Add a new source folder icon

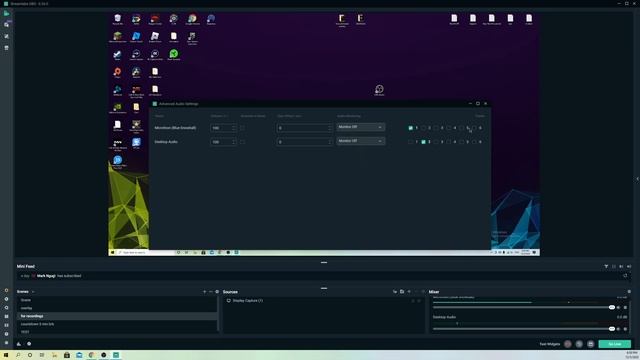[402, 291]
